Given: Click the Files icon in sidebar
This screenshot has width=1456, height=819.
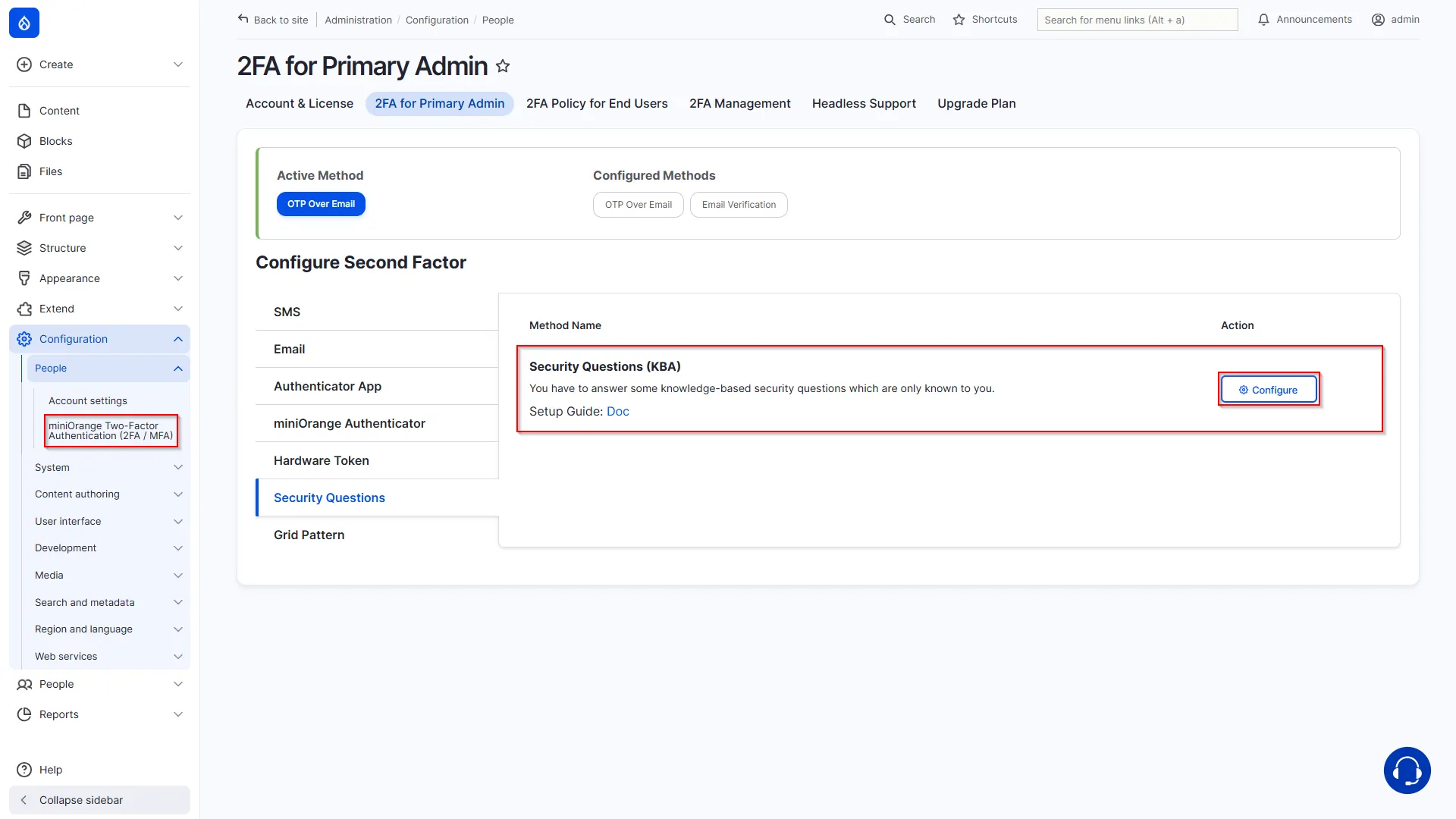Looking at the screenshot, I should tap(24, 171).
